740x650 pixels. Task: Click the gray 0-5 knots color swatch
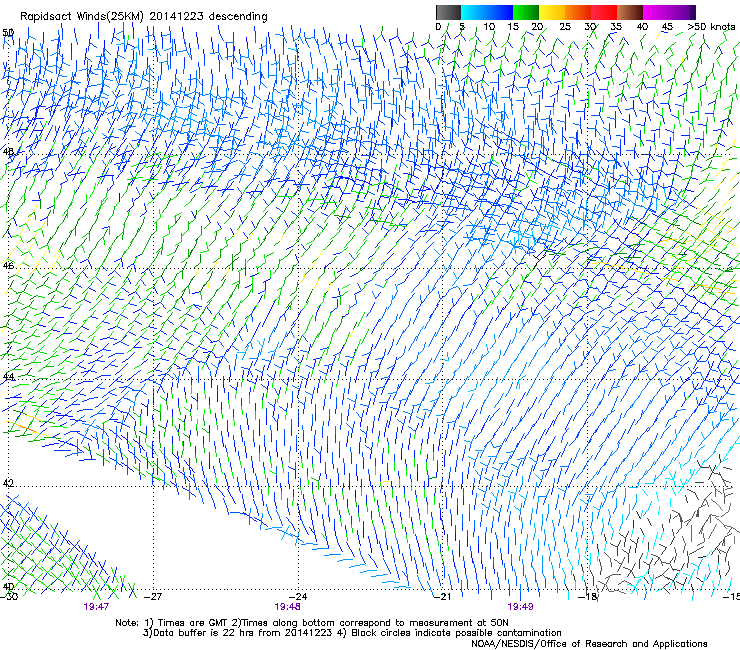click(x=448, y=12)
